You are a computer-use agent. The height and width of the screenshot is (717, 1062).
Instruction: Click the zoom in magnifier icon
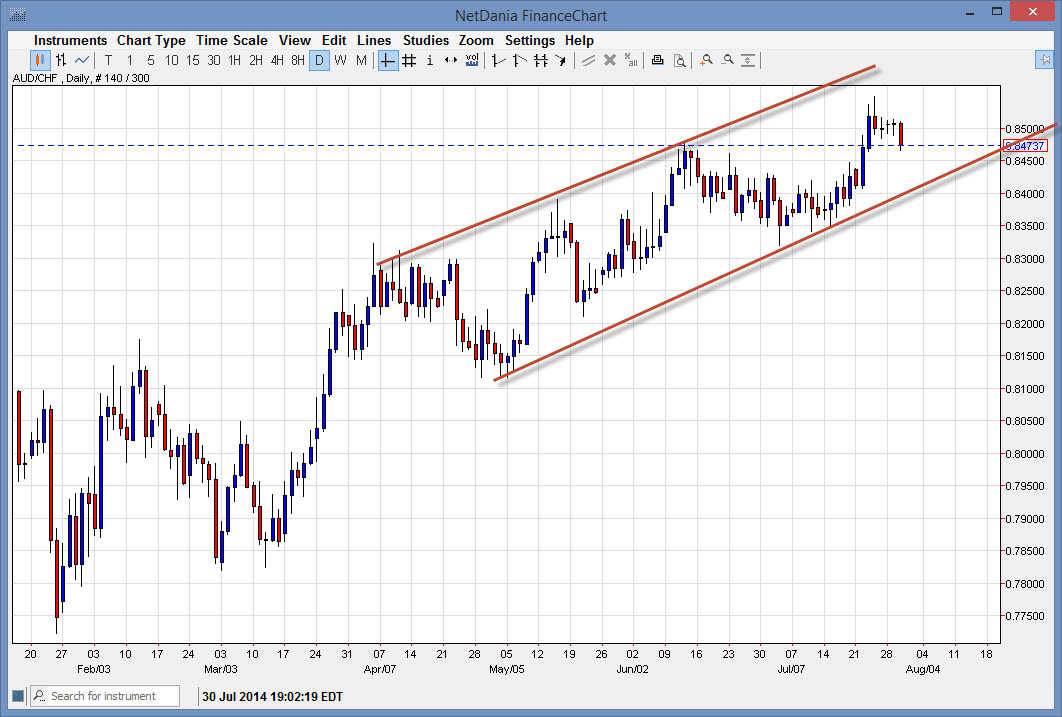(x=705, y=60)
